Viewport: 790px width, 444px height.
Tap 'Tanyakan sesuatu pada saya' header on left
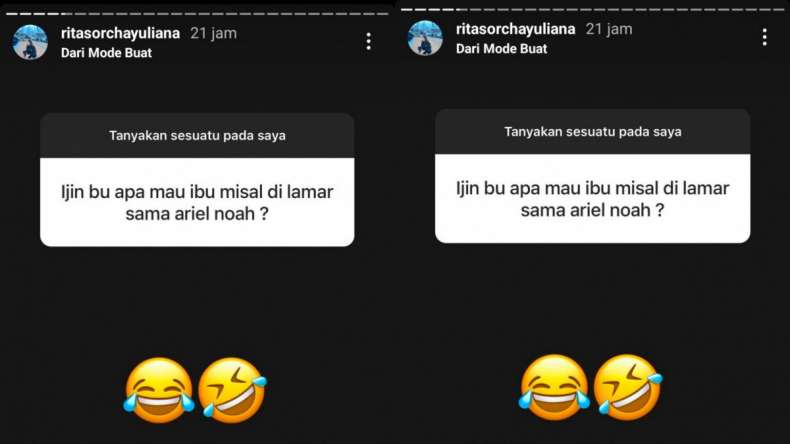point(197,136)
